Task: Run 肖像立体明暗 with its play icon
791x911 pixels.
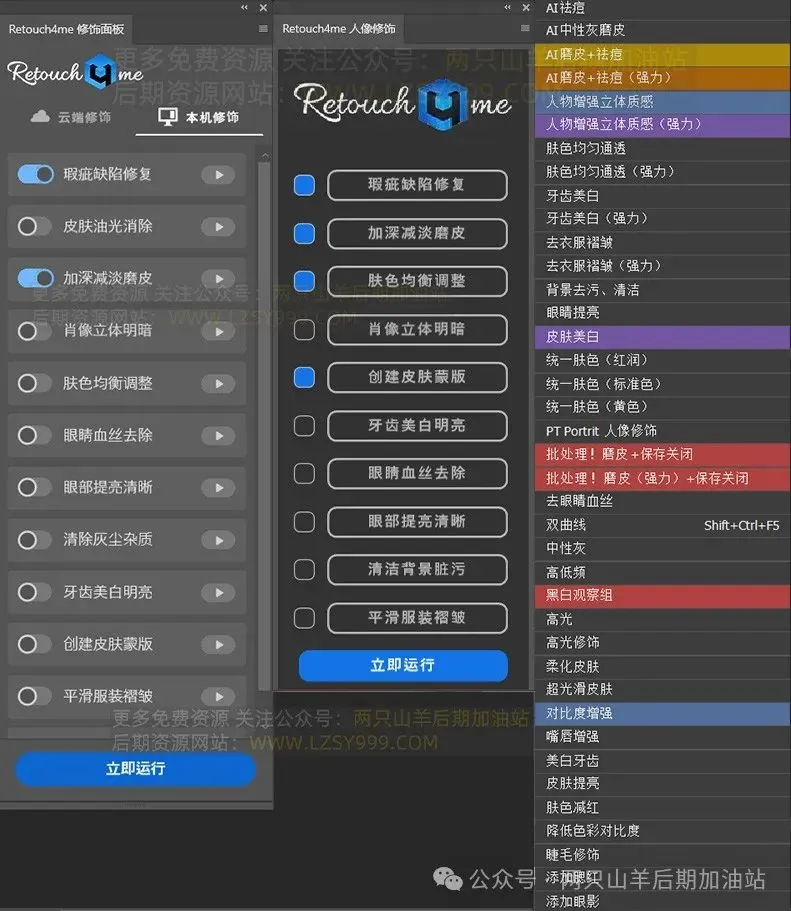Action: coord(219,331)
